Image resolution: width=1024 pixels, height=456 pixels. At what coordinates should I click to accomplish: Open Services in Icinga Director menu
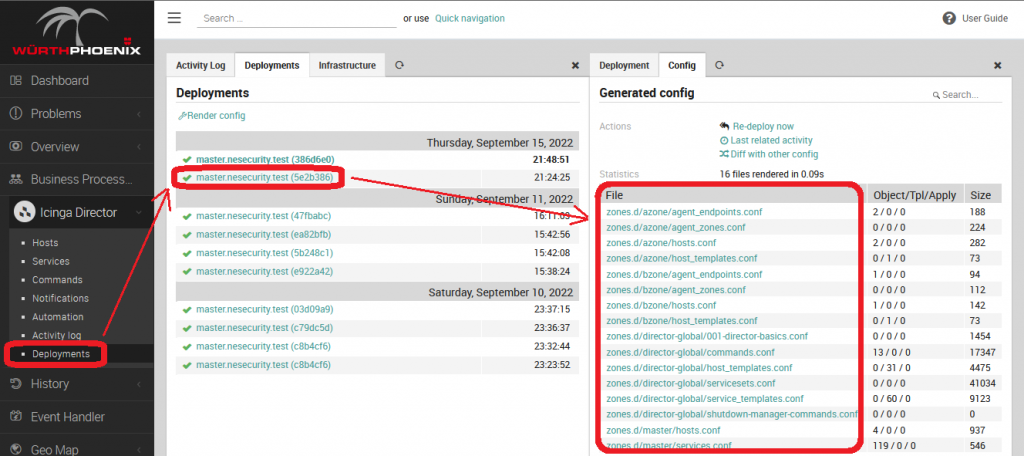pyautogui.click(x=51, y=261)
